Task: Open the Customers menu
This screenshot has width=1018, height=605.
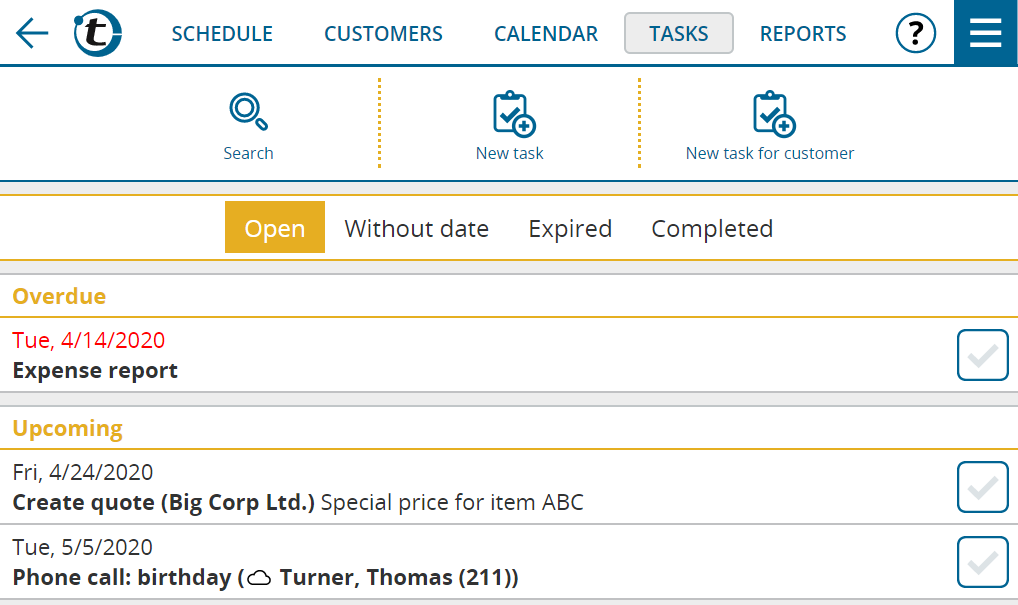Action: point(383,33)
